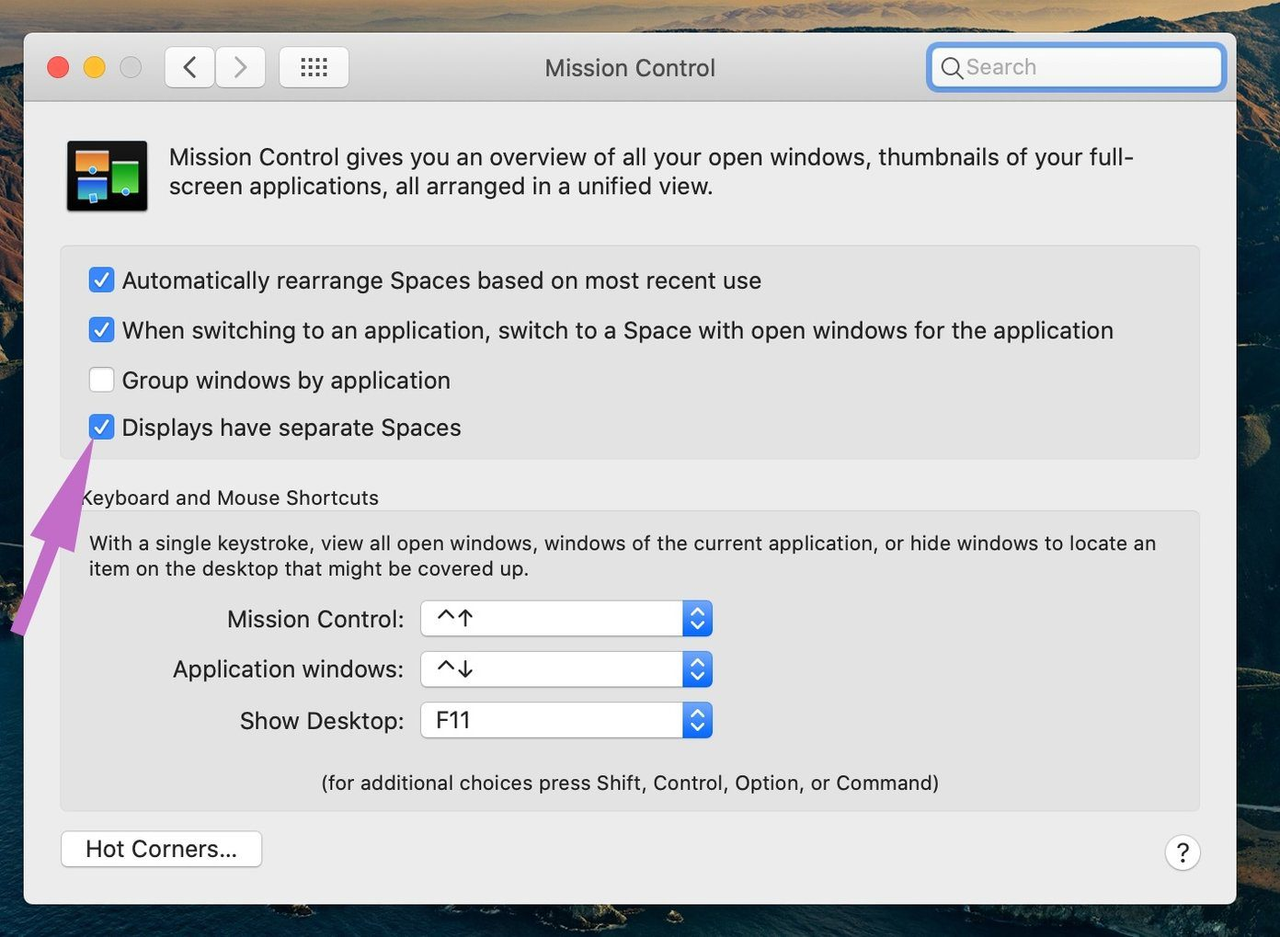Select the F11 Show Desktop shortcut field

pos(550,720)
